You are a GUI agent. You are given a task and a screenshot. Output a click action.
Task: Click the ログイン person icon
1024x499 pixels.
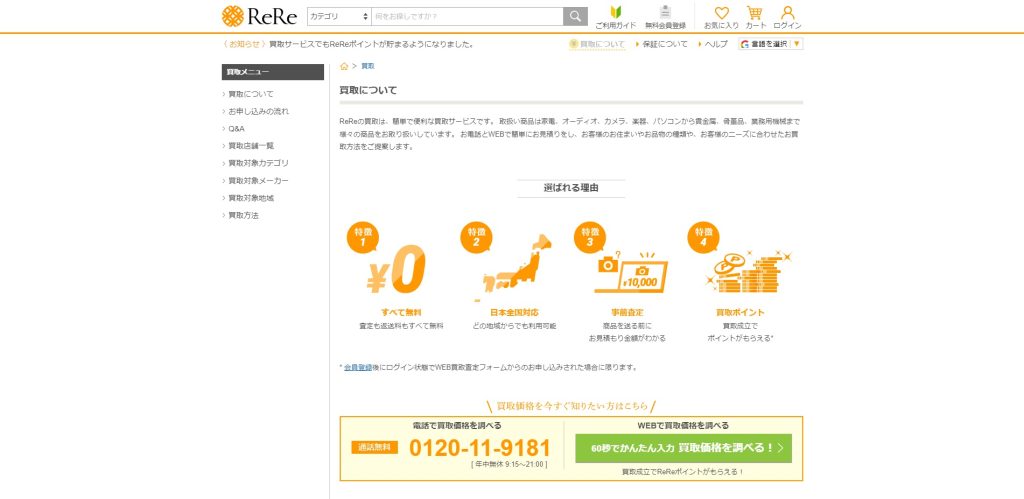(787, 18)
